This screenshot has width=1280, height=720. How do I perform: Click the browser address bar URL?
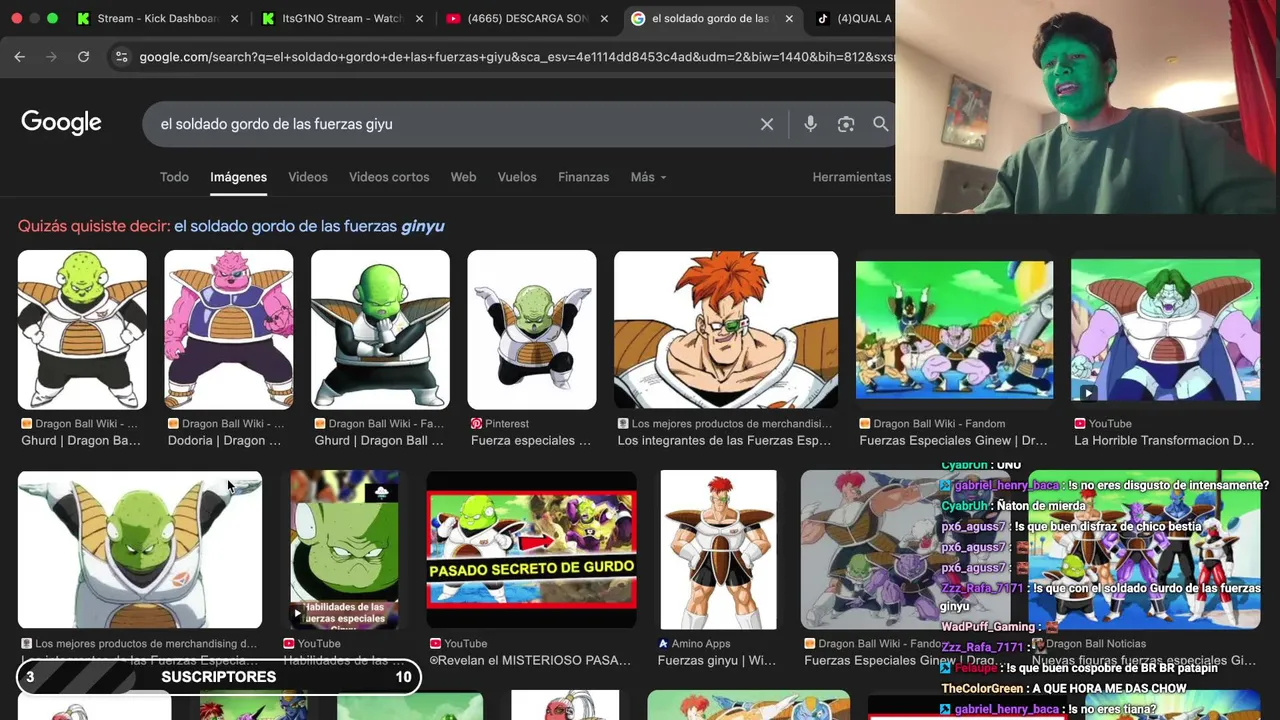(517, 57)
